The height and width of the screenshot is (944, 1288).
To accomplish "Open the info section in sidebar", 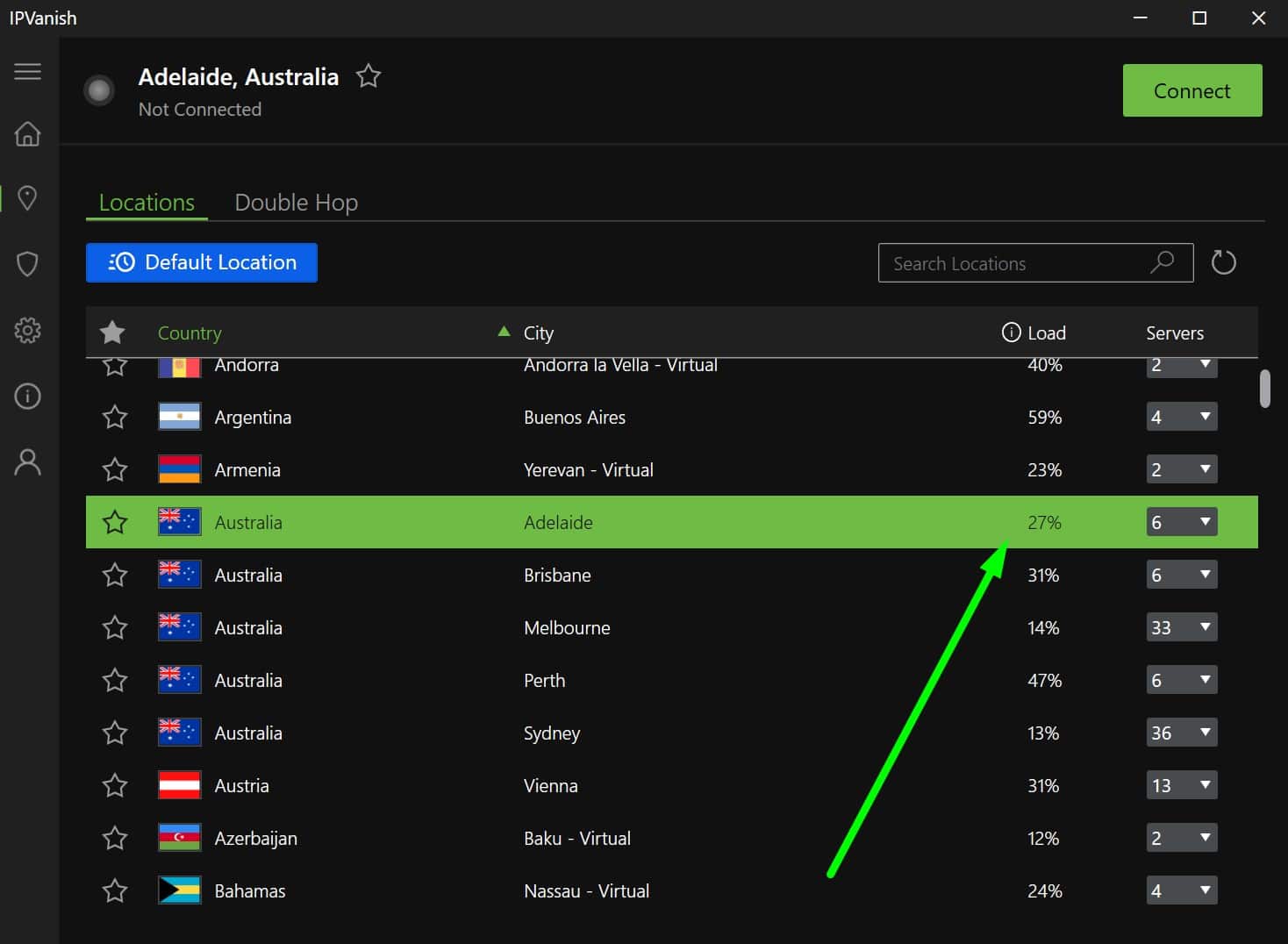I will [27, 397].
